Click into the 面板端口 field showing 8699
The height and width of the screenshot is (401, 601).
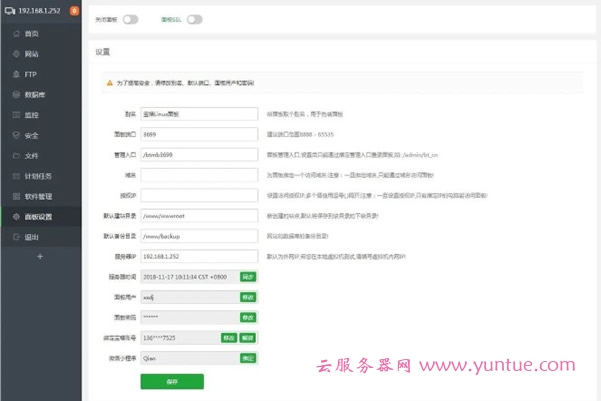(x=187, y=134)
